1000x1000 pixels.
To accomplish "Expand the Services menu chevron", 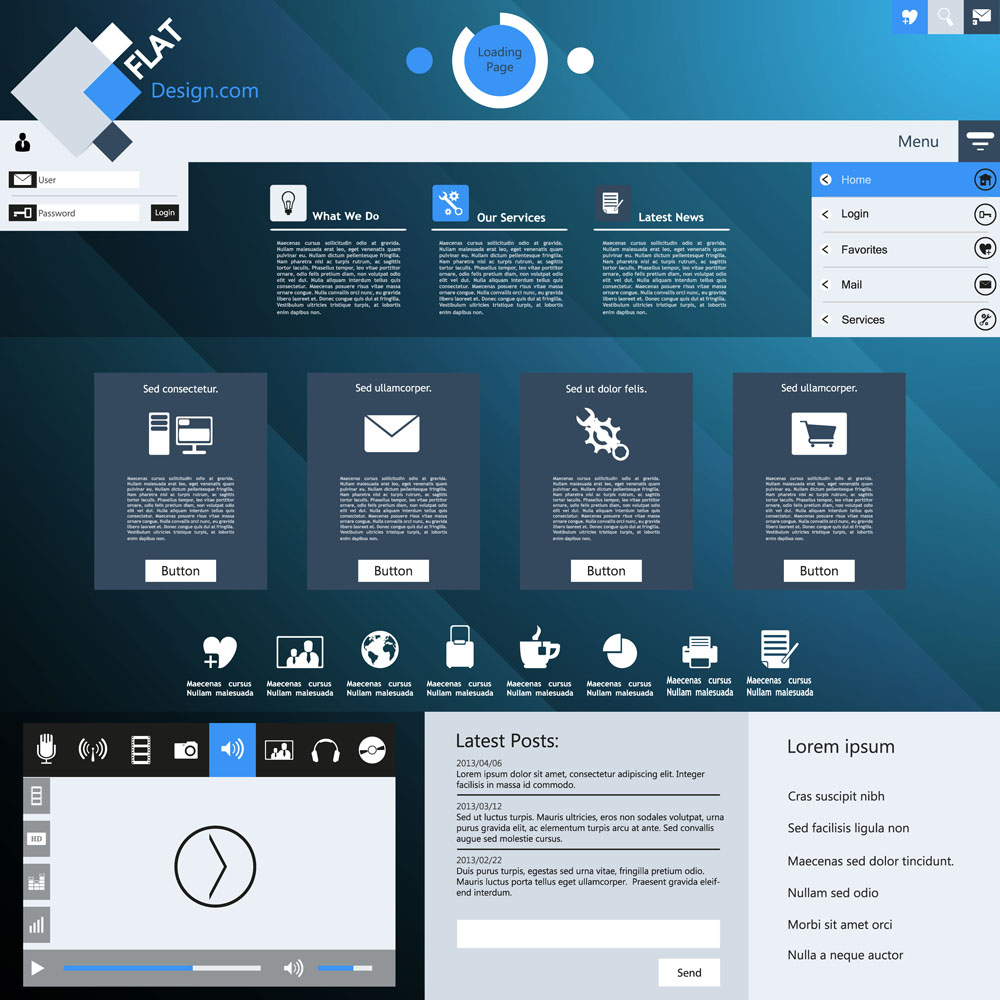I will pyautogui.click(x=826, y=320).
